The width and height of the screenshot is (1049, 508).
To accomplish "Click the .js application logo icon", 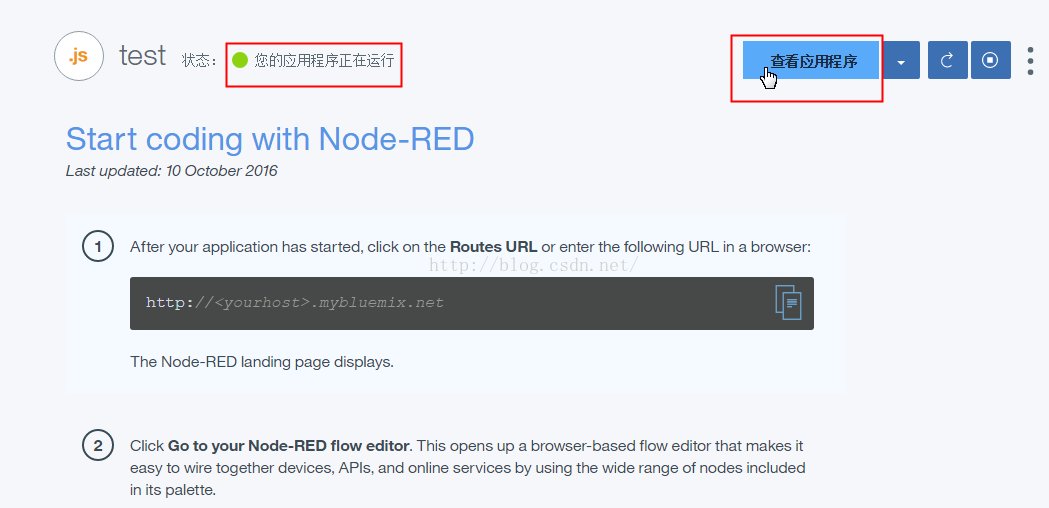I will pyautogui.click(x=79, y=56).
